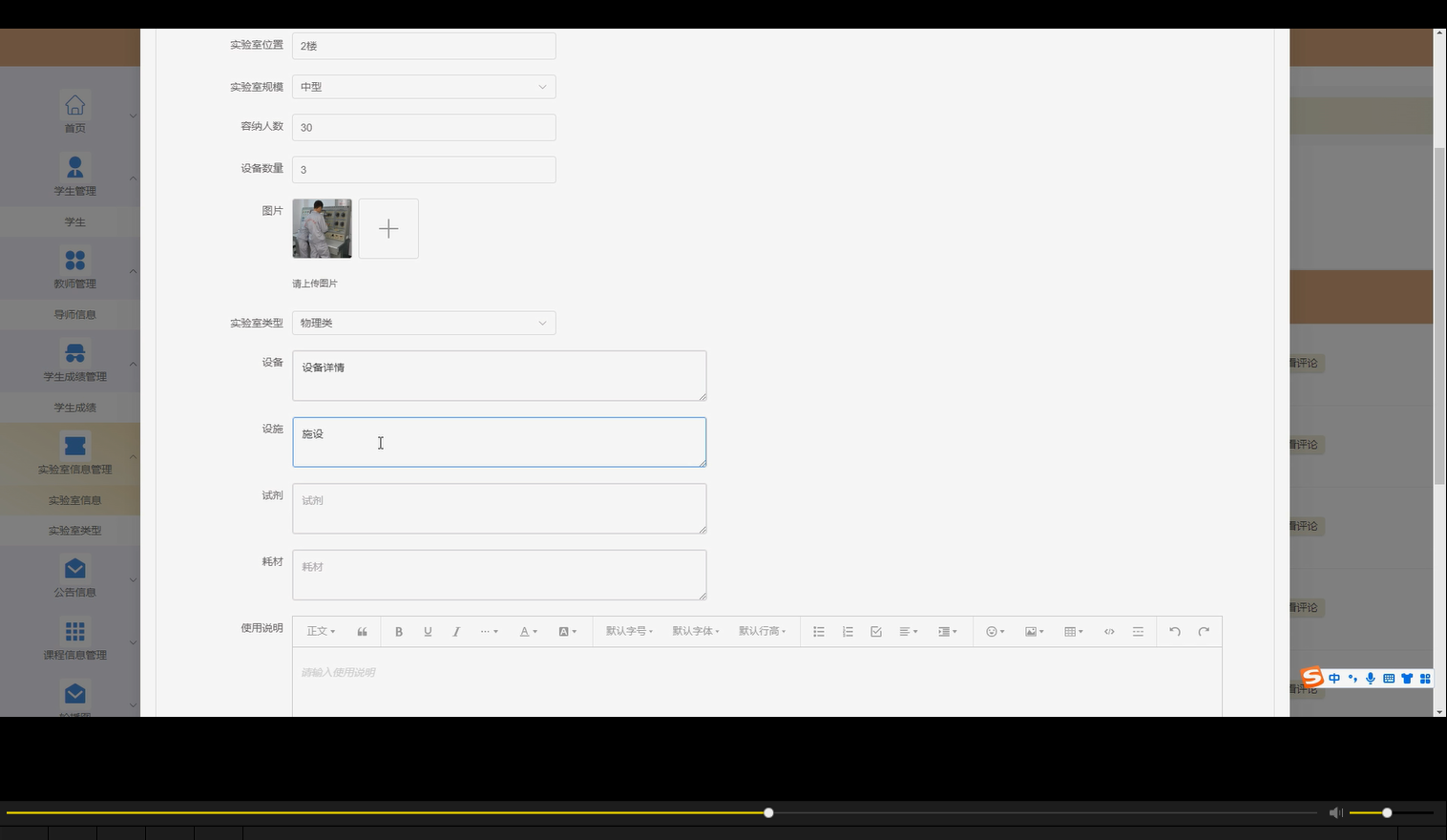Viewport: 1447px width, 840px height.
Task: Select the 学生 submenu item
Action: tap(74, 221)
